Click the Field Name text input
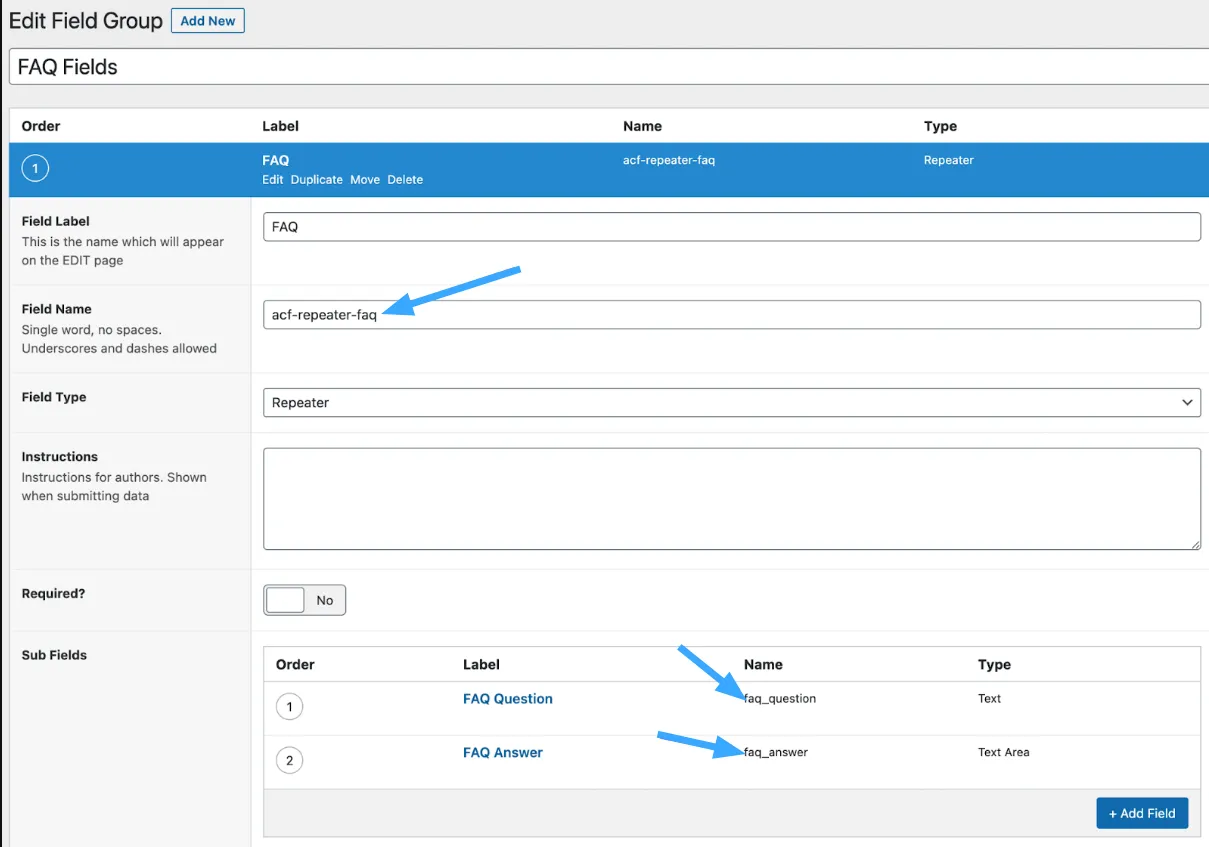 731,315
